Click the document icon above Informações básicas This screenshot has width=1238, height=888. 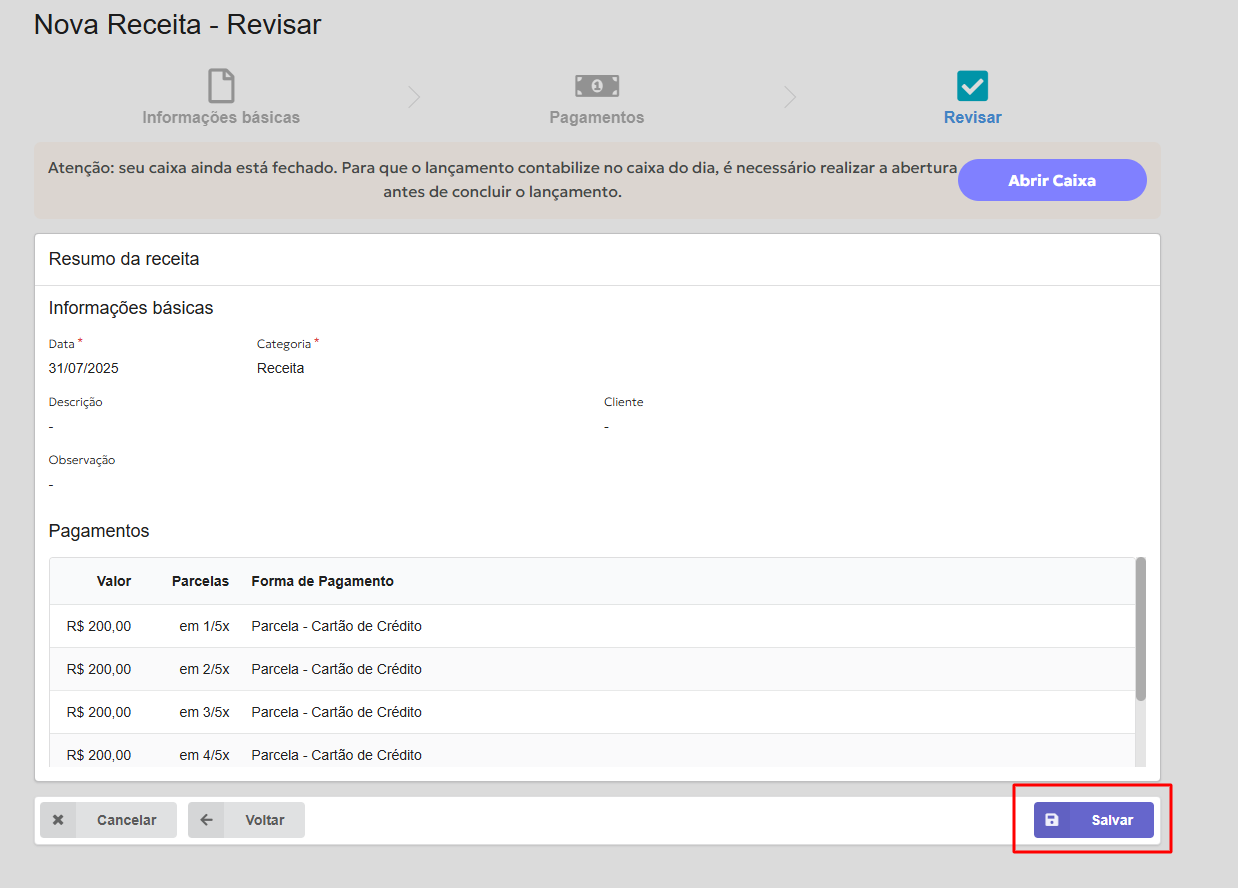(x=221, y=86)
